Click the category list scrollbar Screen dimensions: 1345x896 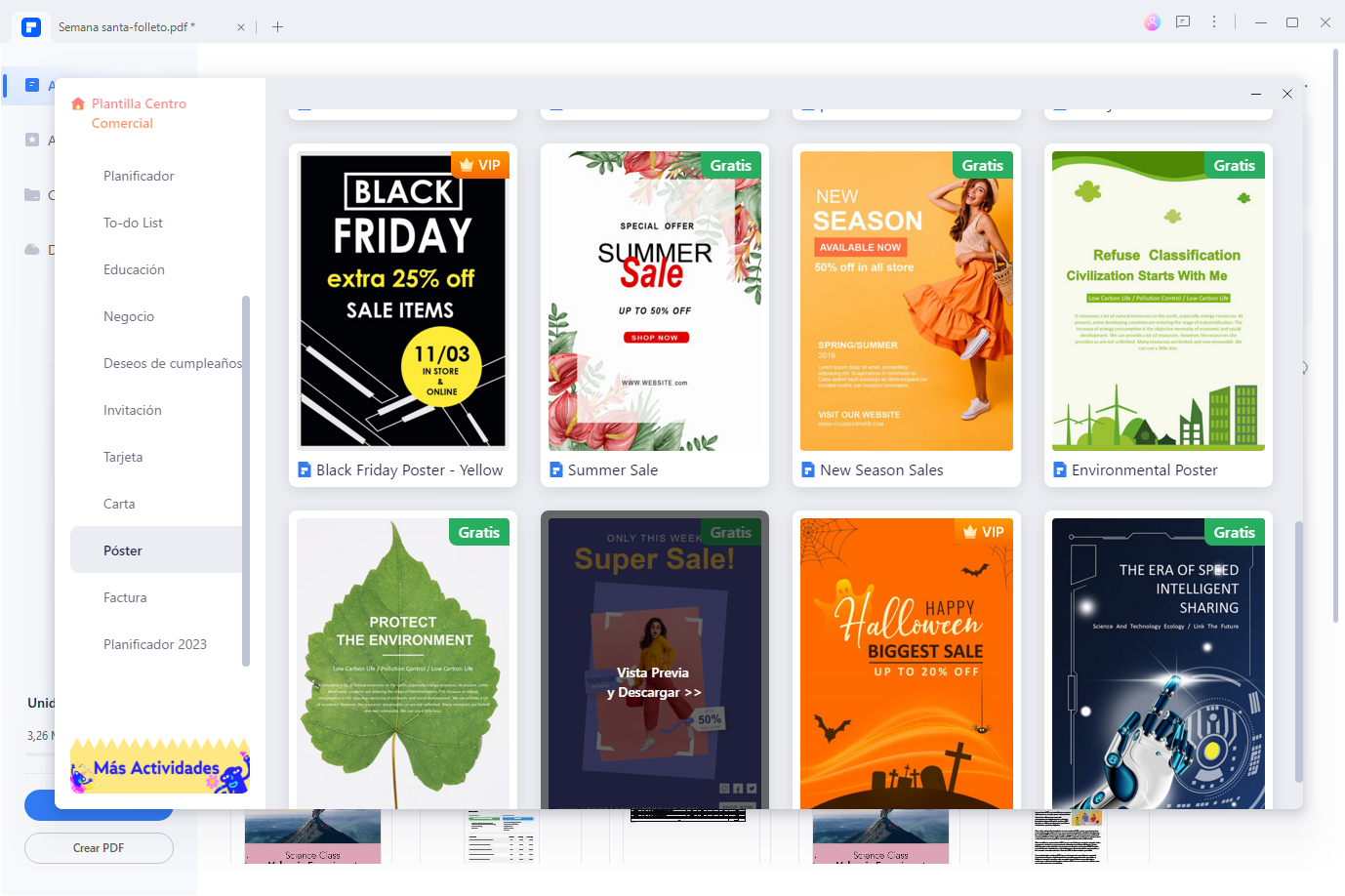246,480
